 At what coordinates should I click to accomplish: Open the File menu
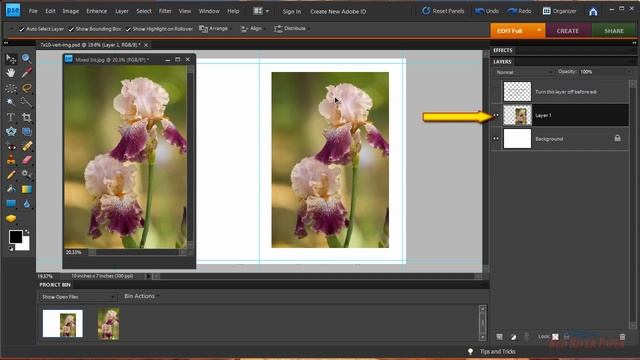(33, 11)
